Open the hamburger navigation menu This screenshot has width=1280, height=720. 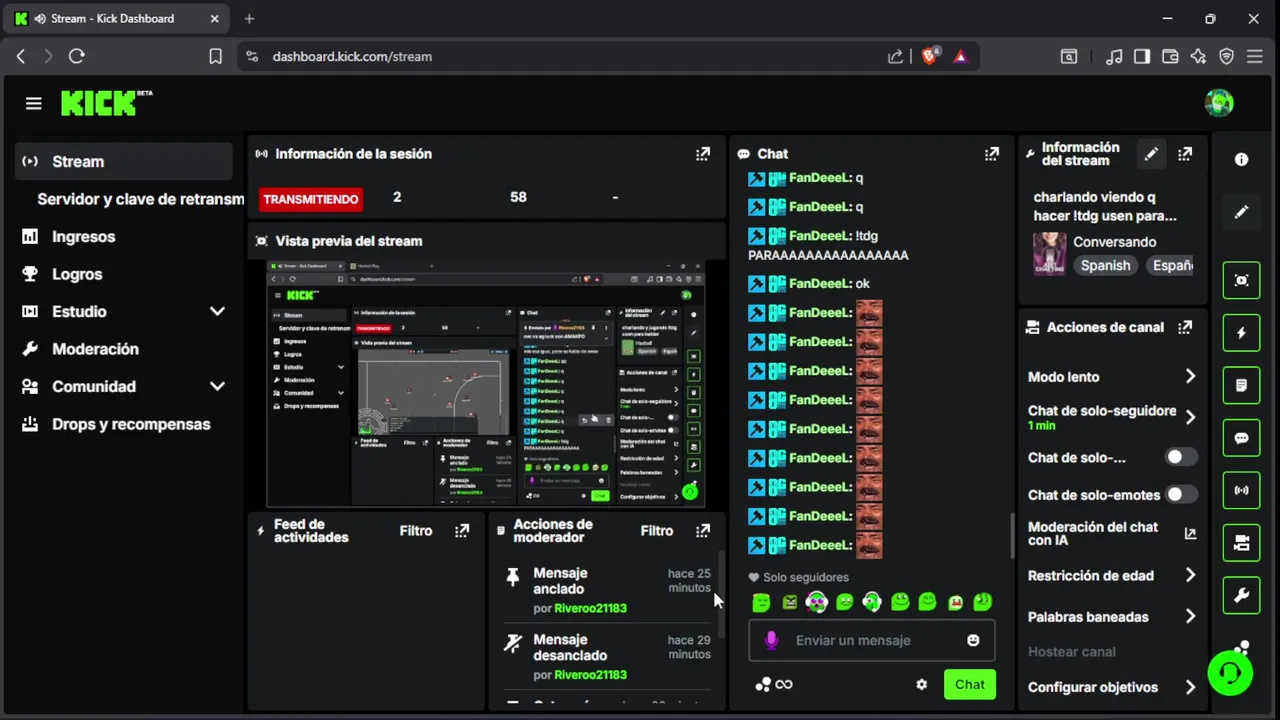click(34, 103)
